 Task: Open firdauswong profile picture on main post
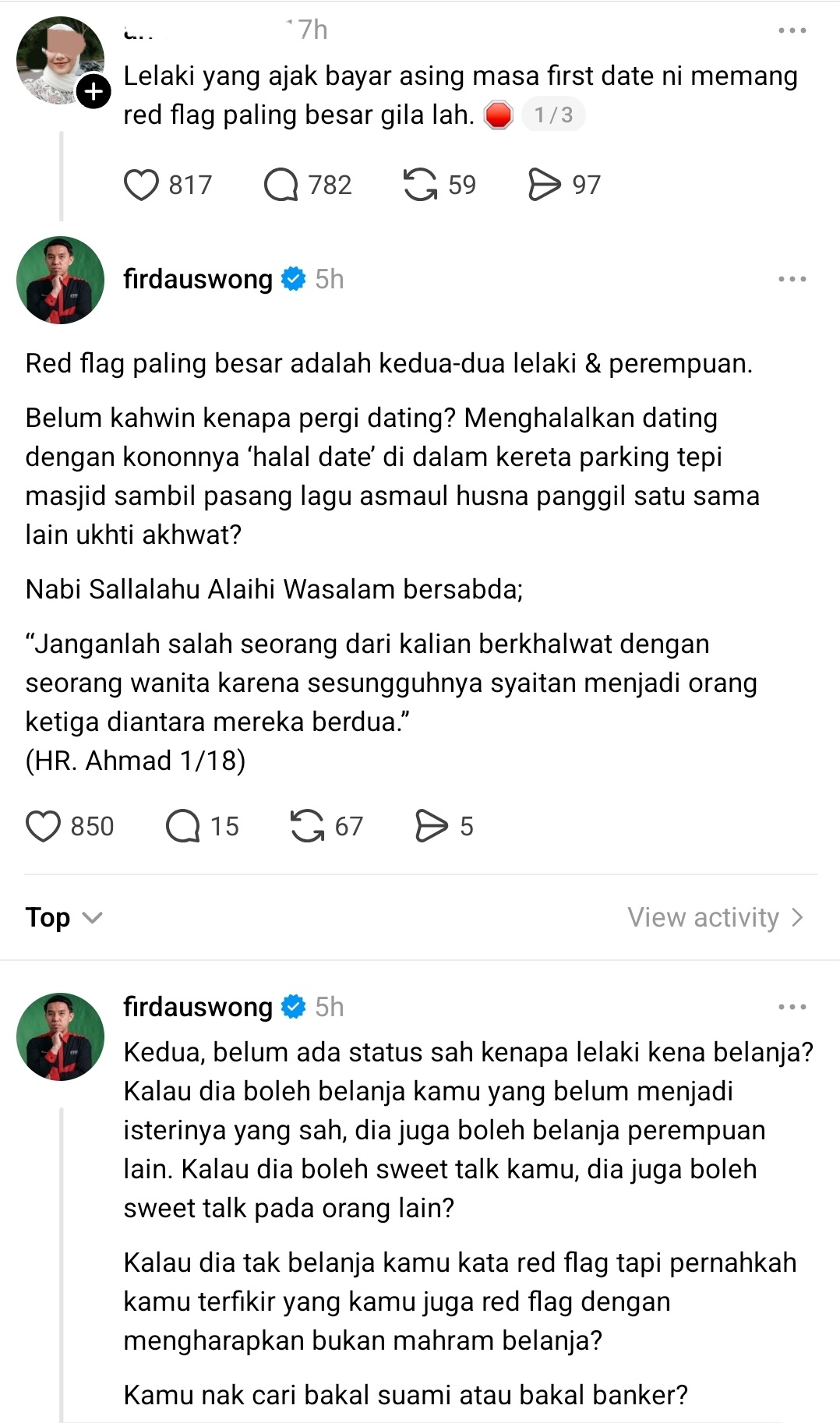tap(61, 280)
